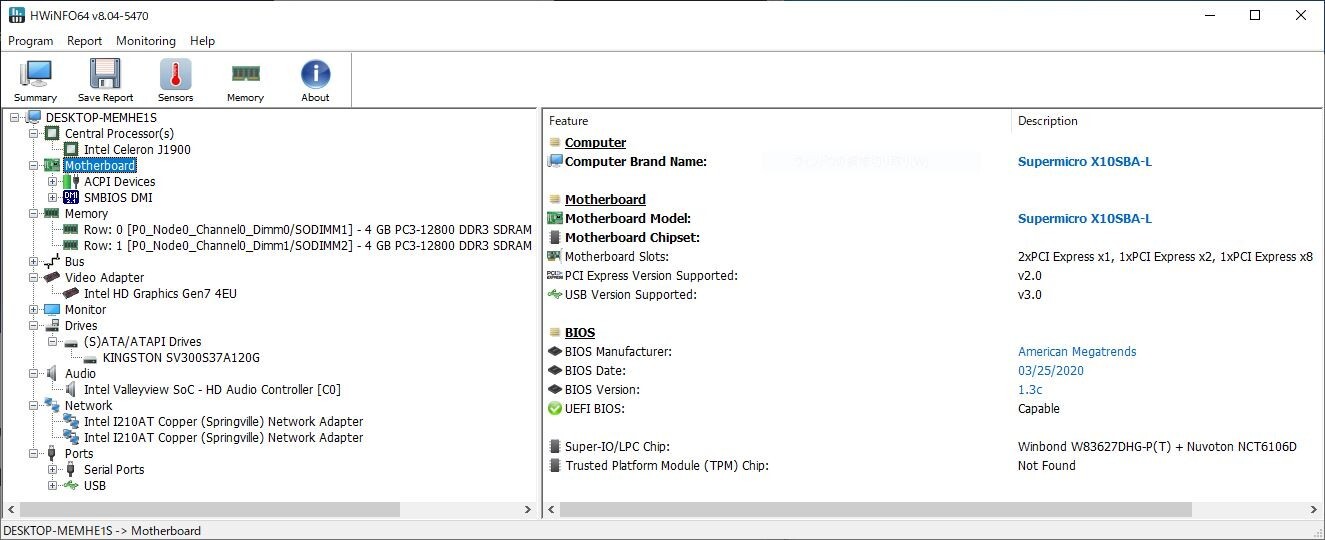
Task: Click the Audio speaker icon
Action: (x=53, y=373)
